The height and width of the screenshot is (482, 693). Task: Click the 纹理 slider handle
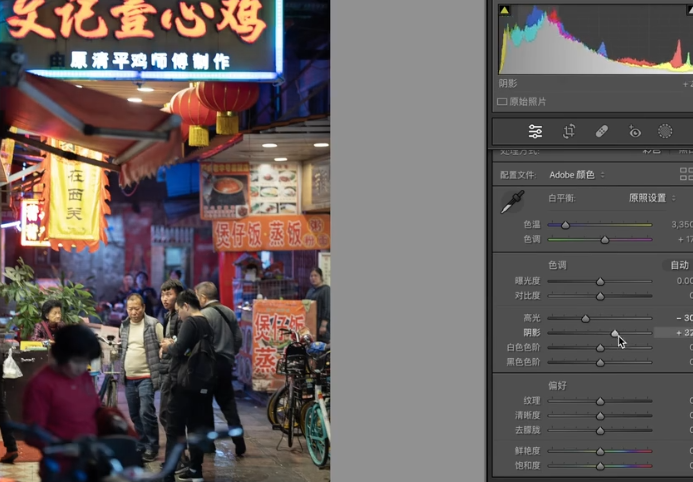(600, 401)
